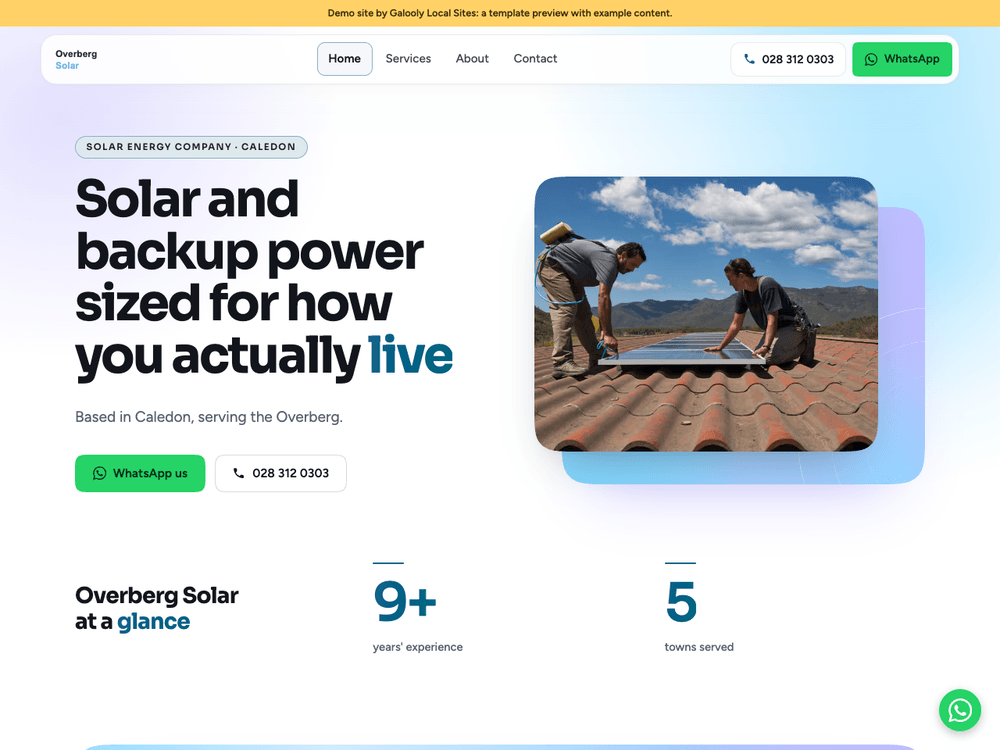The height and width of the screenshot is (750, 1000).
Task: Click the green WhatsApp us button
Action: click(x=140, y=473)
